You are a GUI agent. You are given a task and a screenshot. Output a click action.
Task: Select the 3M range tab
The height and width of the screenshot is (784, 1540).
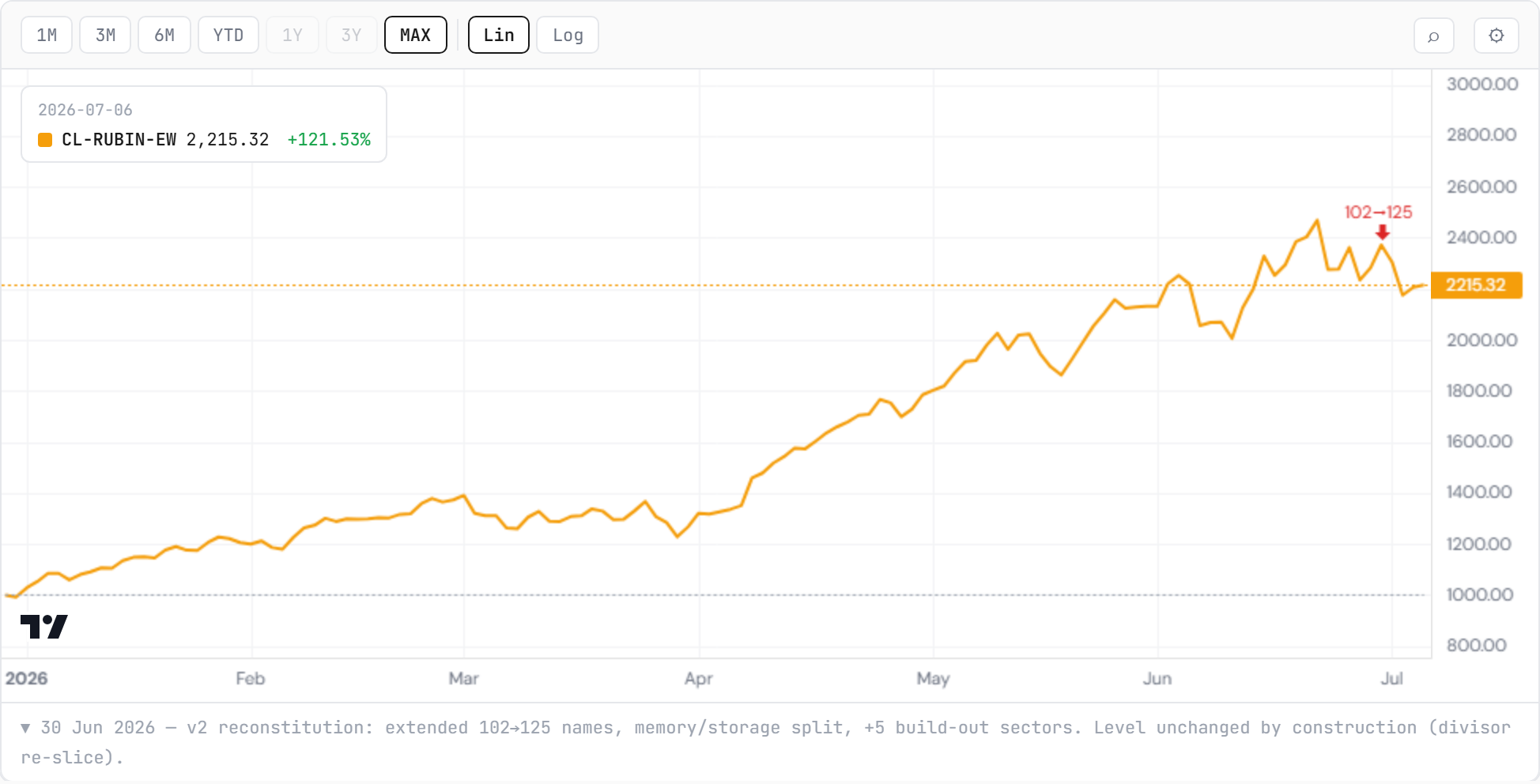105,36
